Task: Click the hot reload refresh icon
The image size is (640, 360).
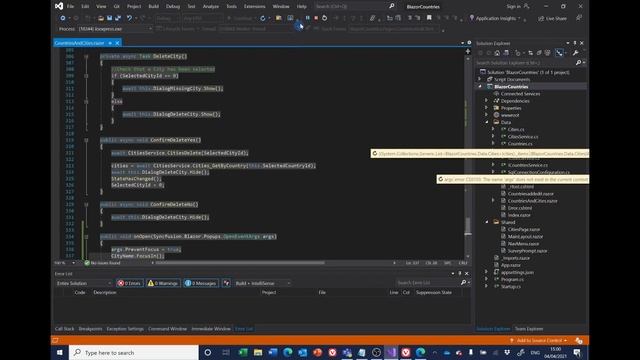Action: pyautogui.click(x=262, y=18)
